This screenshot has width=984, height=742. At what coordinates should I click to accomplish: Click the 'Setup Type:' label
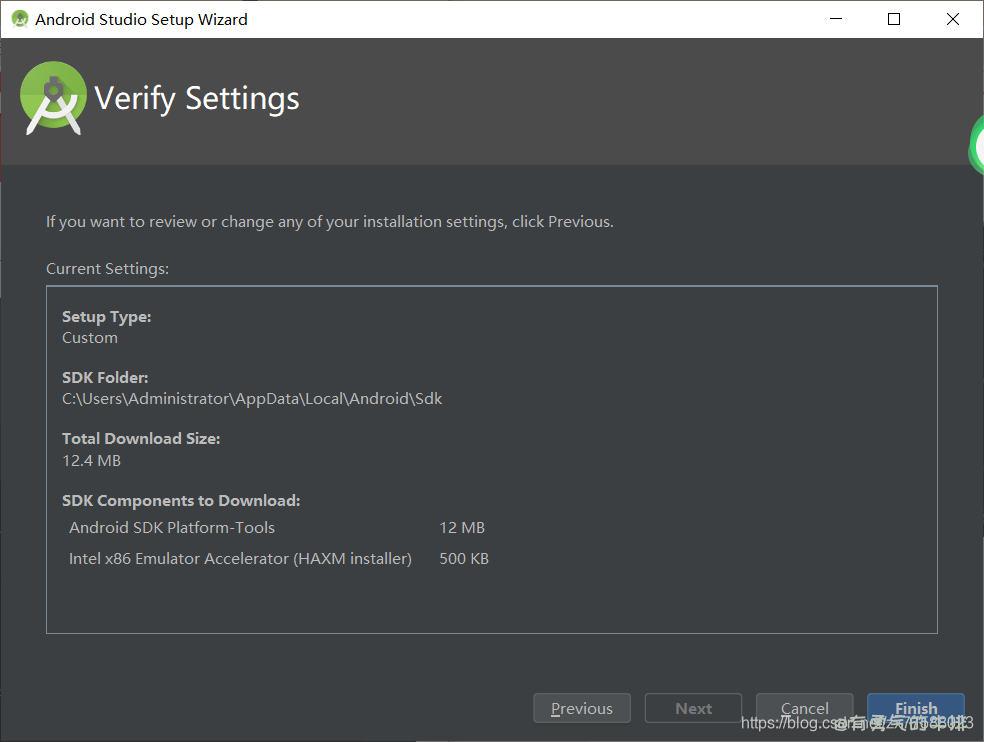click(x=107, y=317)
